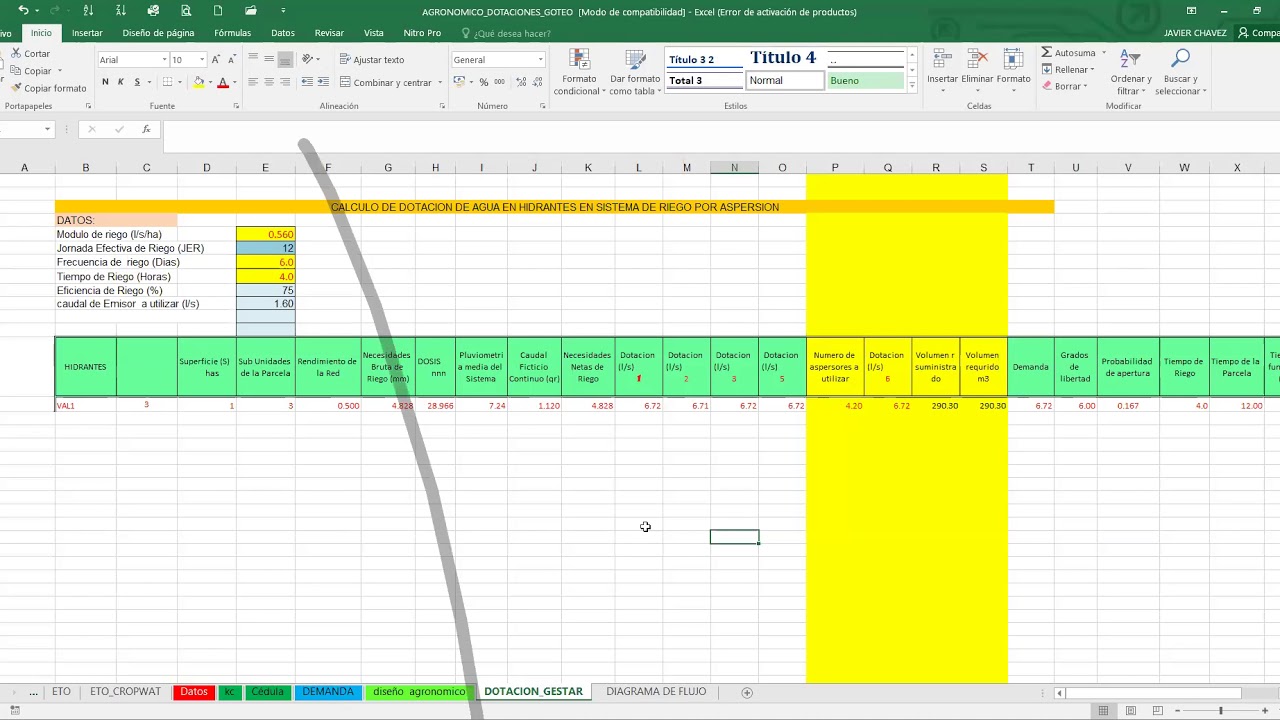Create a new blank workbook

pos(218,11)
